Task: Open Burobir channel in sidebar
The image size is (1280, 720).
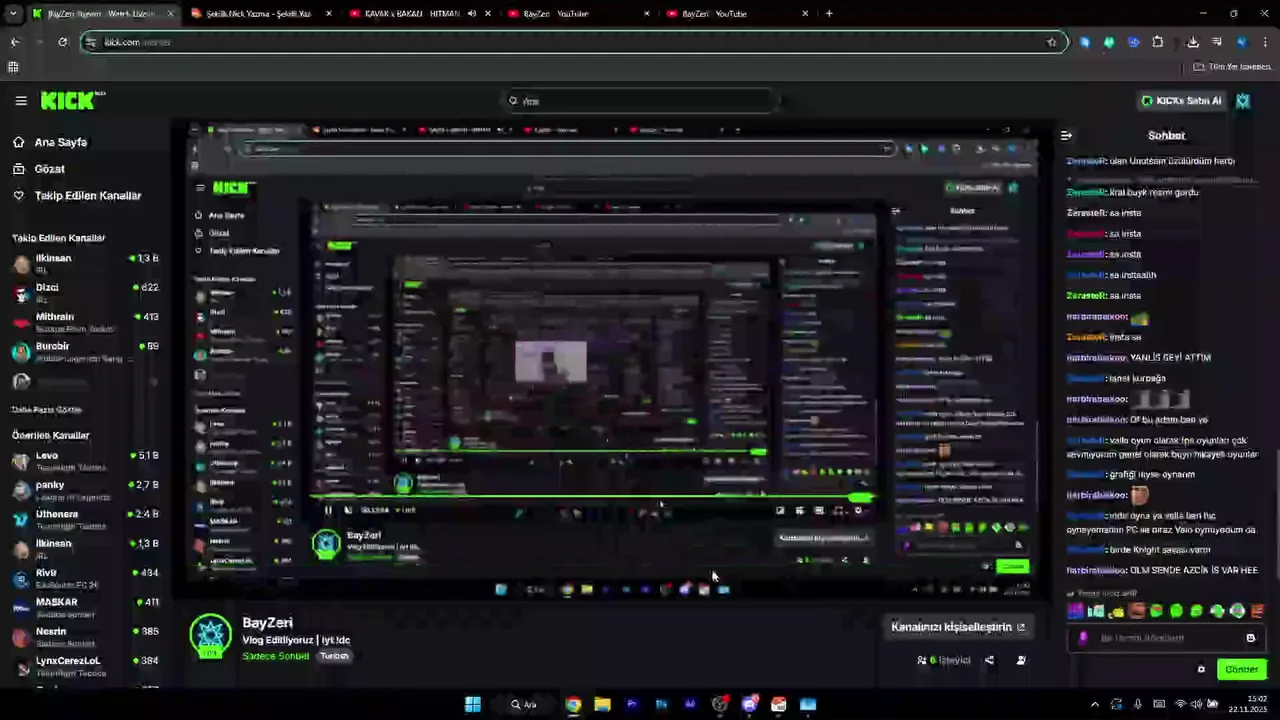Action: click(x=85, y=351)
